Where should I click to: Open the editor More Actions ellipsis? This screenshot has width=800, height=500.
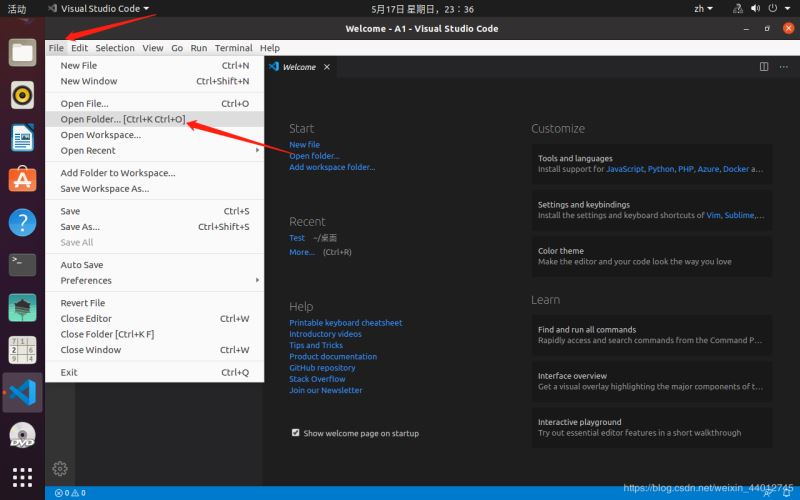(x=784, y=67)
